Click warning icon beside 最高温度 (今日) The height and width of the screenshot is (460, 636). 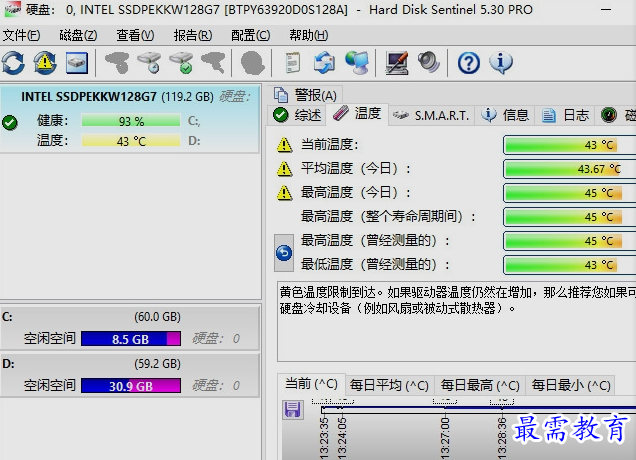click(284, 193)
